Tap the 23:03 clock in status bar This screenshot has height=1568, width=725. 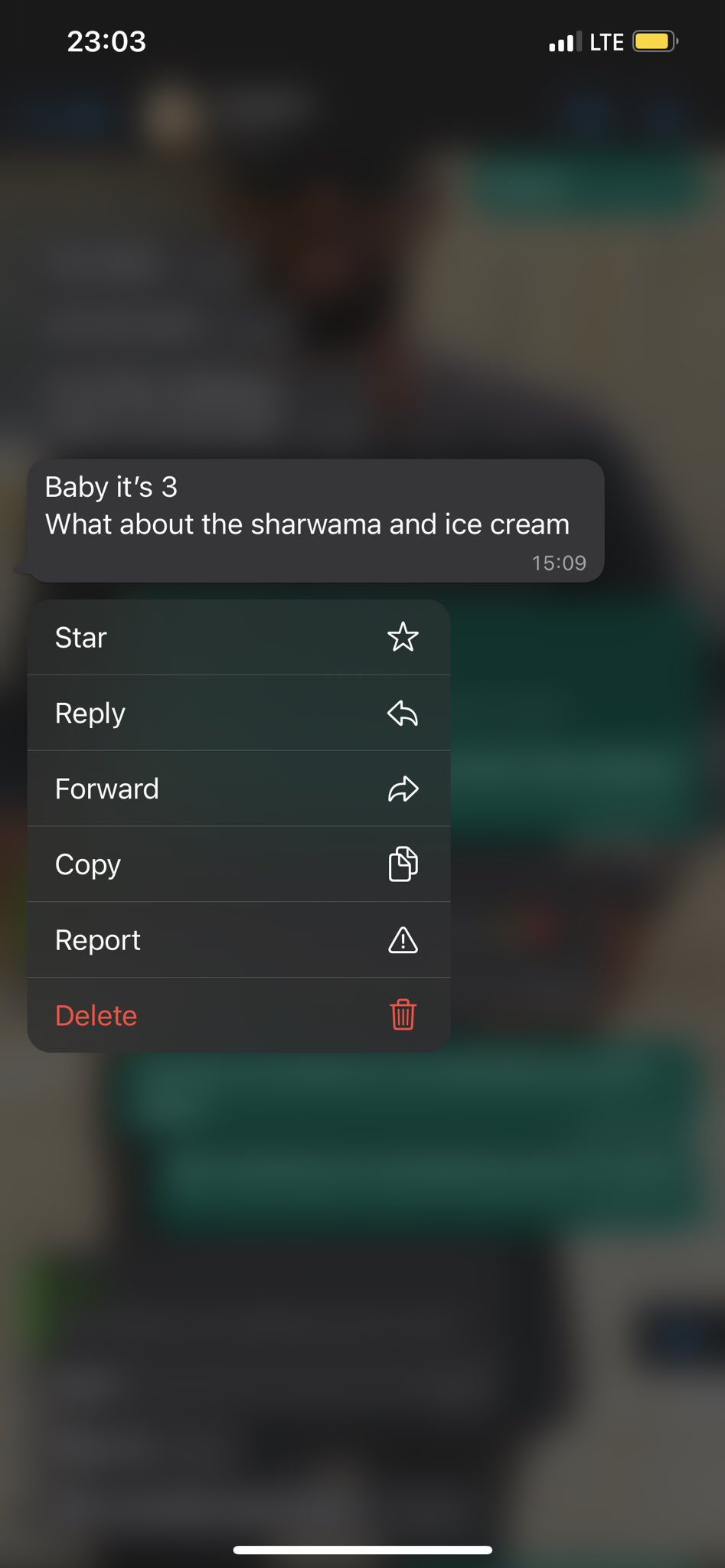tap(106, 41)
